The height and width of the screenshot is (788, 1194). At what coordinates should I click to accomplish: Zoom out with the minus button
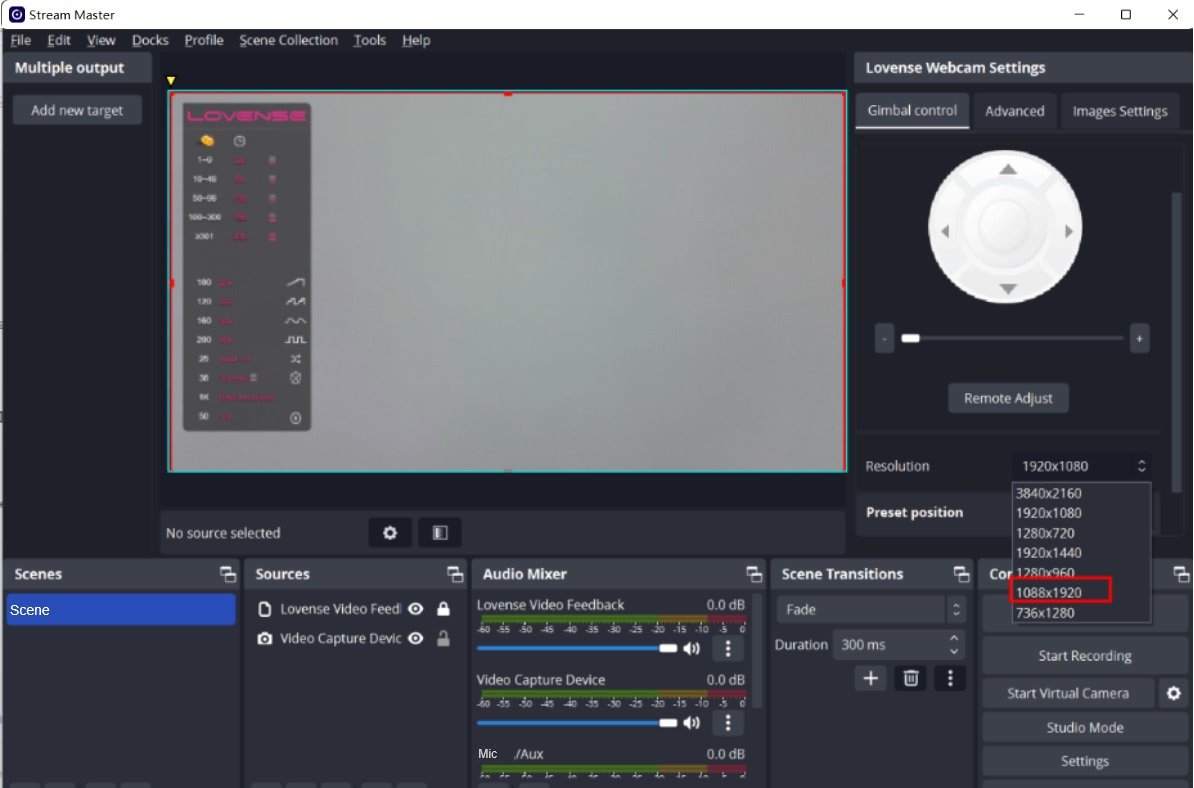point(884,339)
